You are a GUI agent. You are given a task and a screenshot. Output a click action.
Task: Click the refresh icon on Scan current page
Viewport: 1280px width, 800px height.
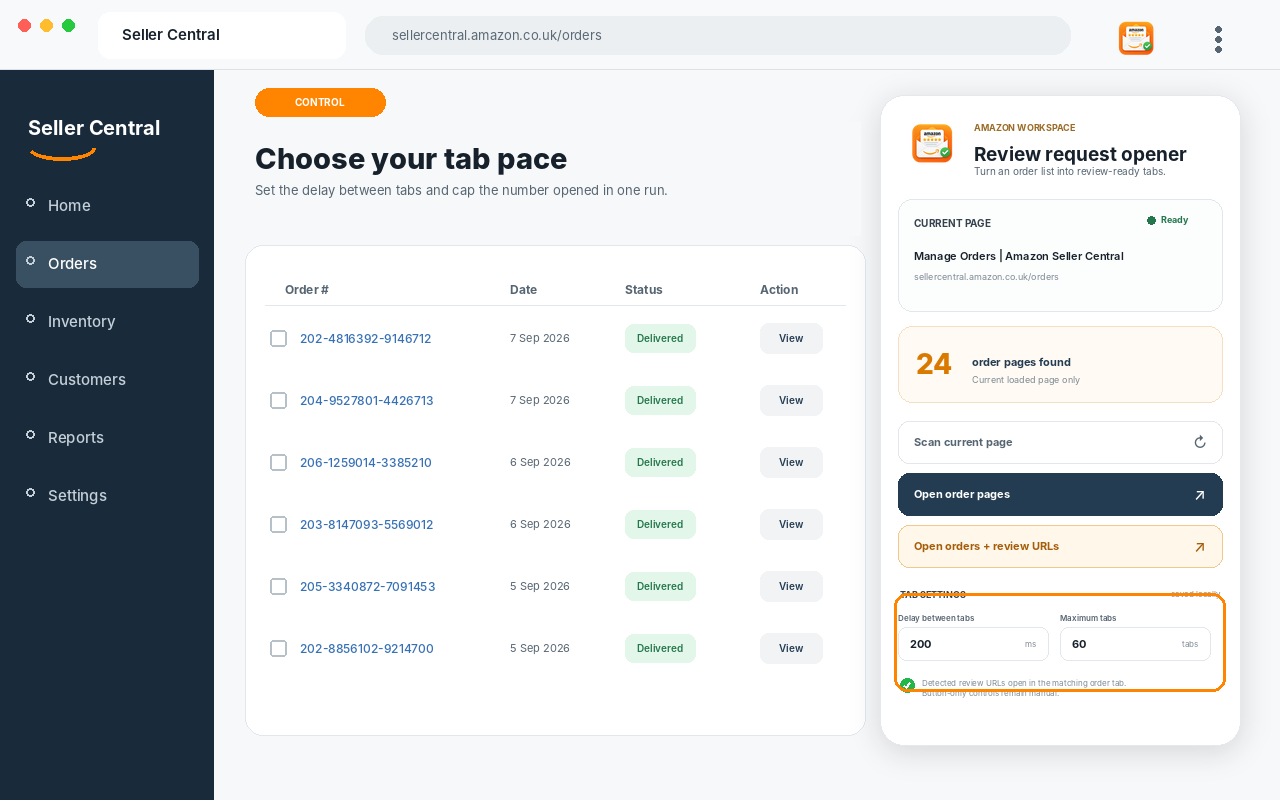pyautogui.click(x=1200, y=442)
